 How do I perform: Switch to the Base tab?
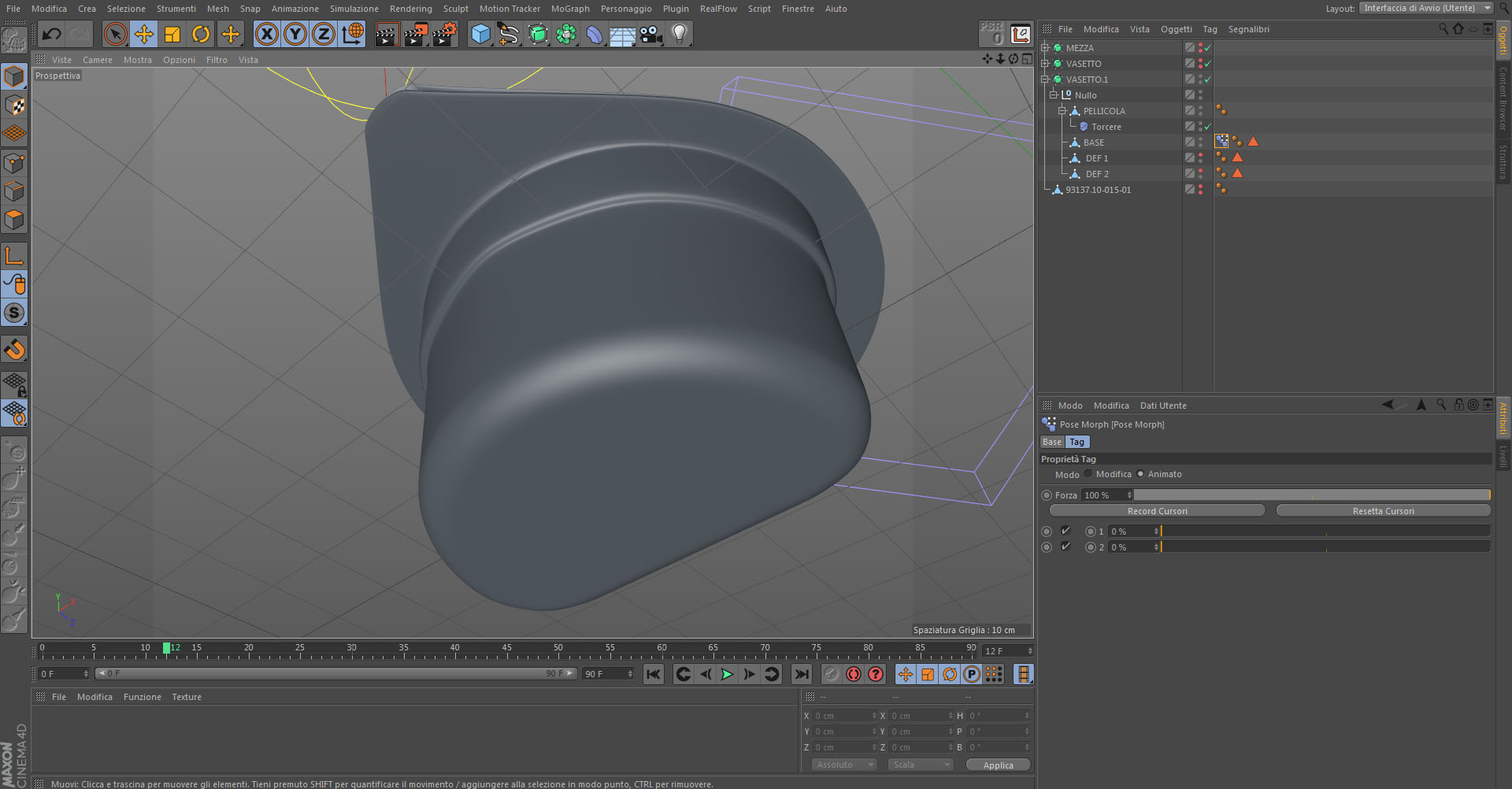click(x=1052, y=442)
